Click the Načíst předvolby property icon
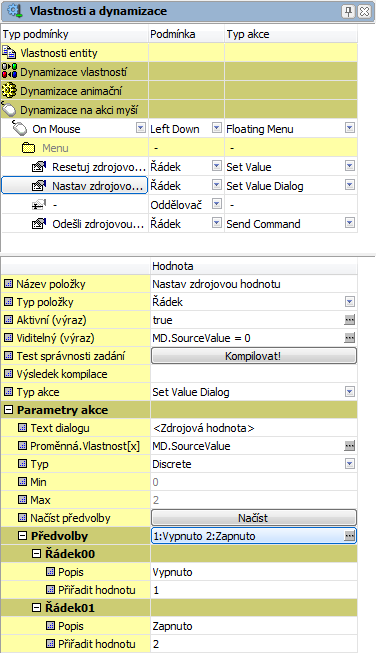Viewport: 376px width, 653px height. [x=22, y=518]
